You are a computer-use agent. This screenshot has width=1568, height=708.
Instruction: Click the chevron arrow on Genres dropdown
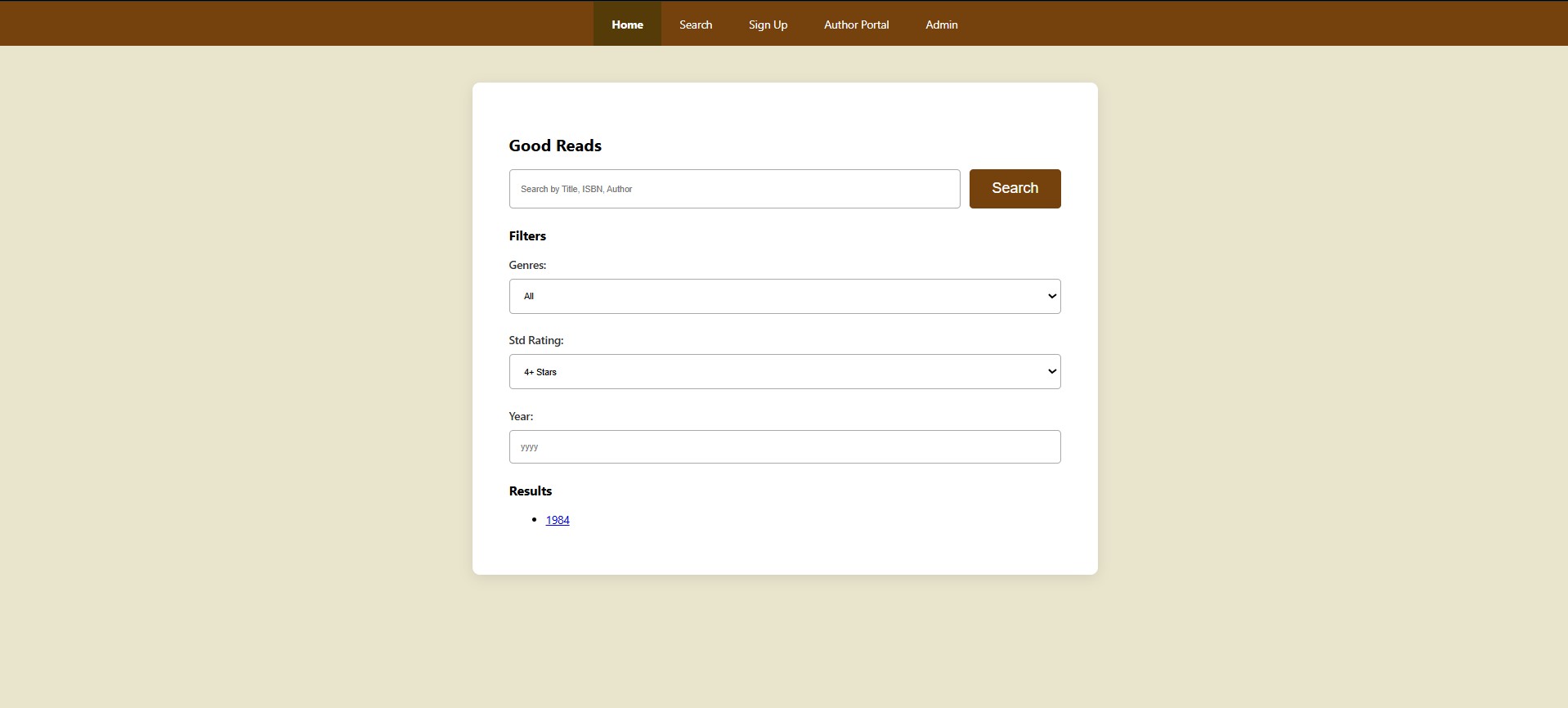[x=1051, y=296]
